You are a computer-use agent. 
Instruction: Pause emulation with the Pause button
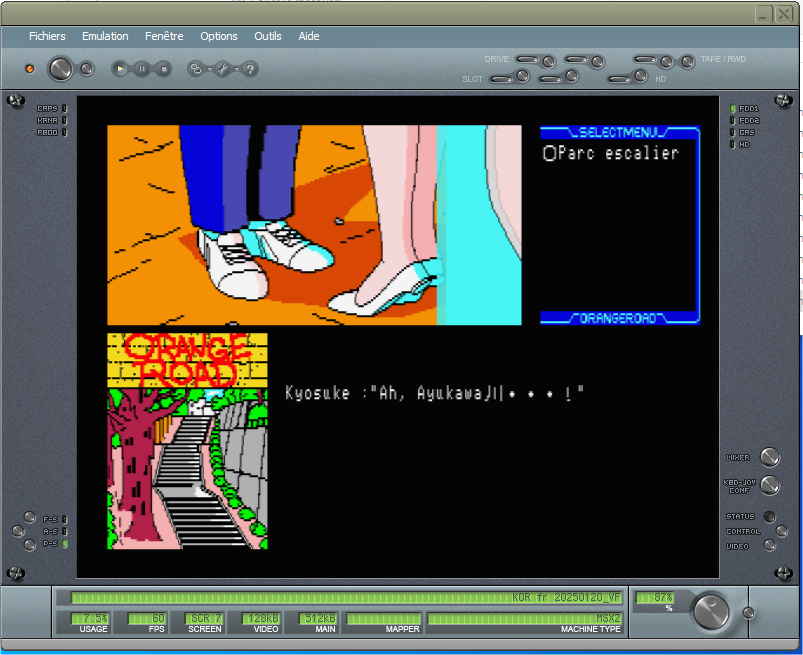(142, 69)
